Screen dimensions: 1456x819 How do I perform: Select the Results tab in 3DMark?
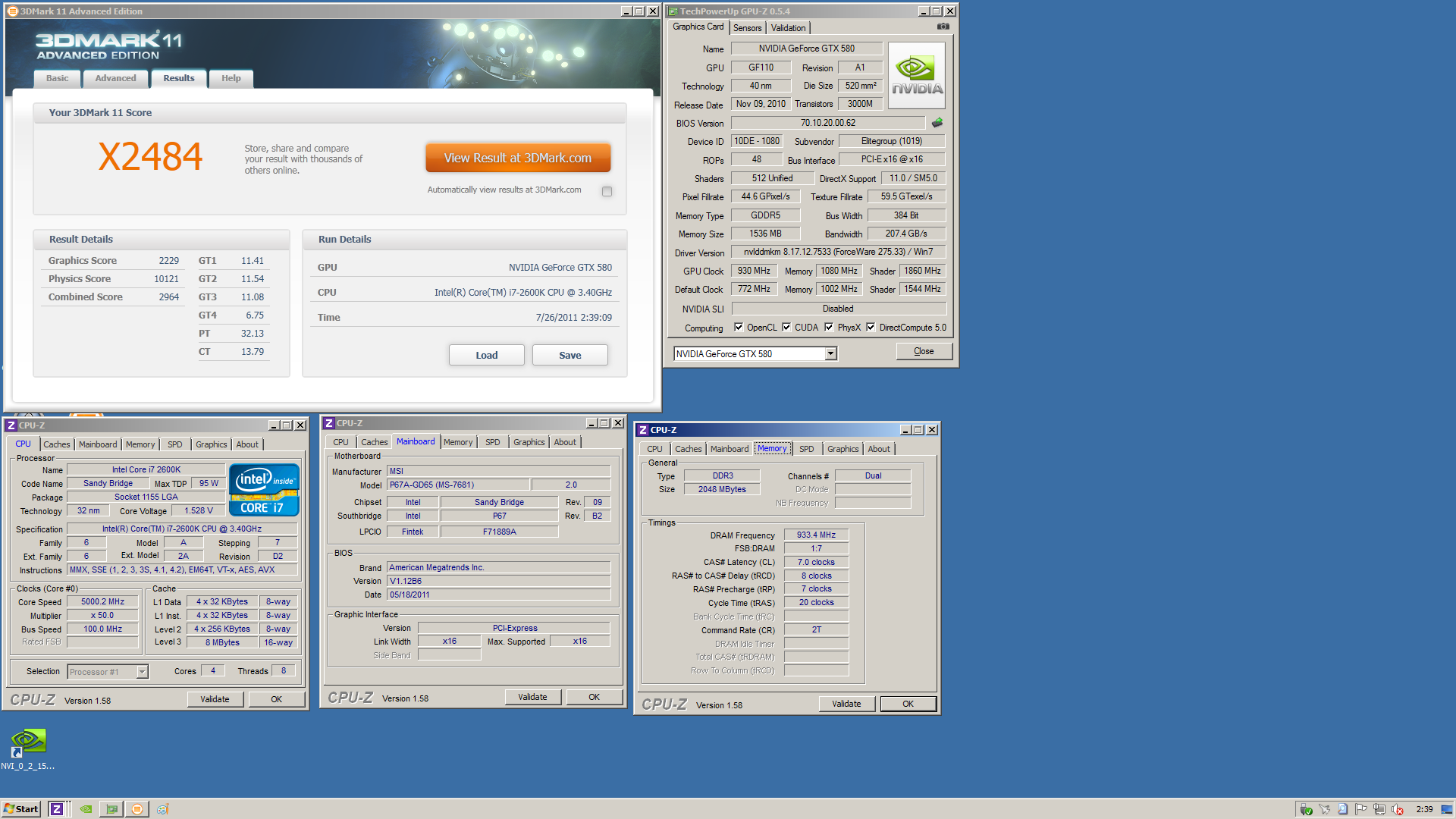pyautogui.click(x=178, y=78)
